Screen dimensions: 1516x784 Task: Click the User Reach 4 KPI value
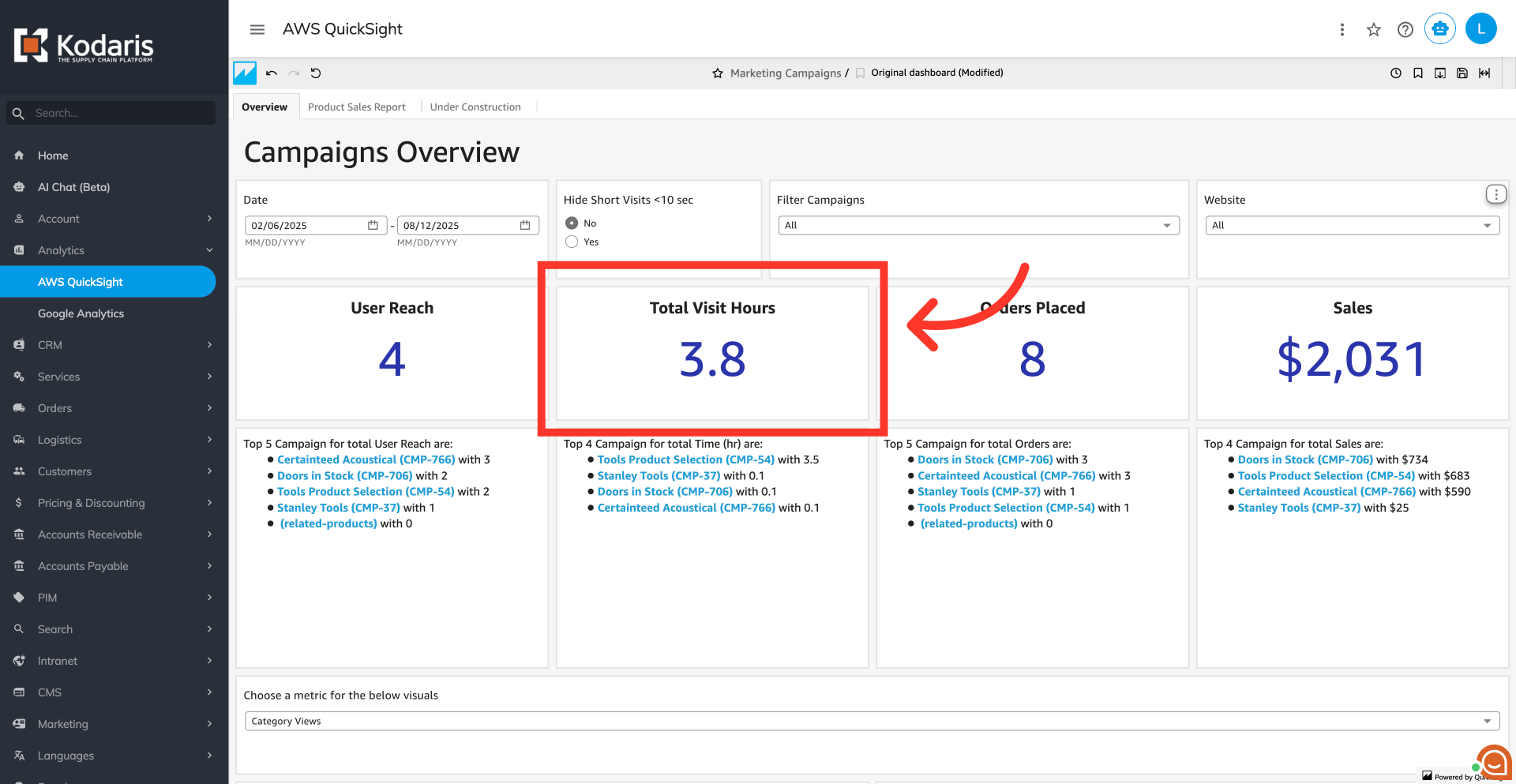point(392,359)
